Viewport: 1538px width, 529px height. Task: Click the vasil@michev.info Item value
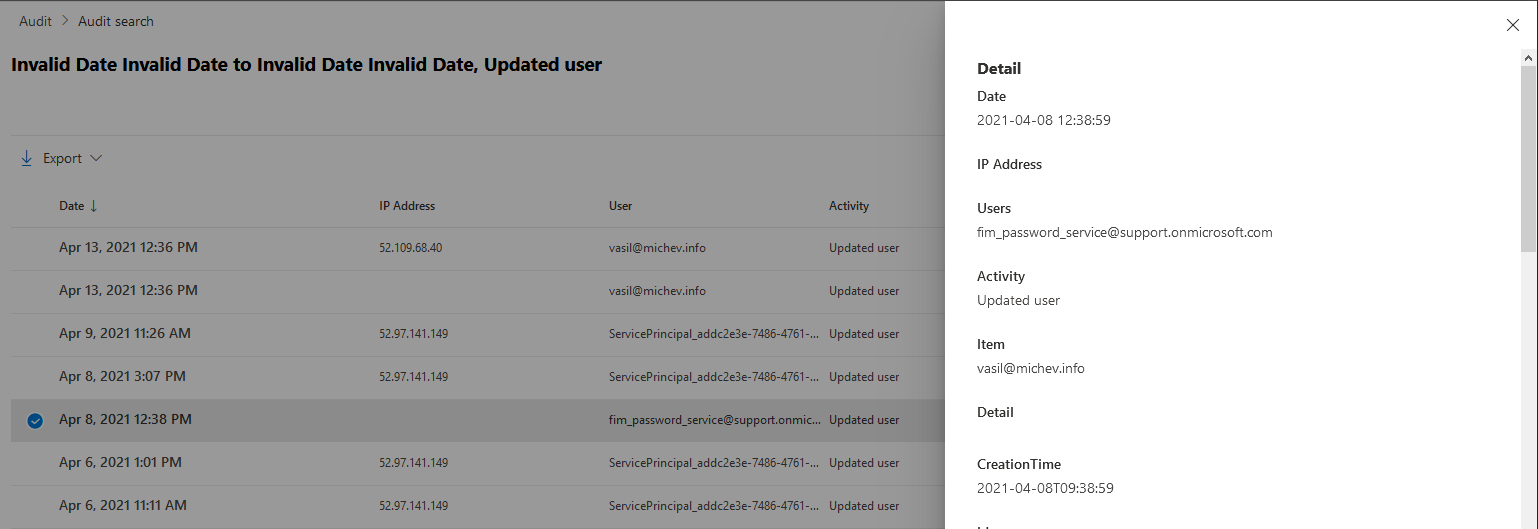coord(1030,368)
